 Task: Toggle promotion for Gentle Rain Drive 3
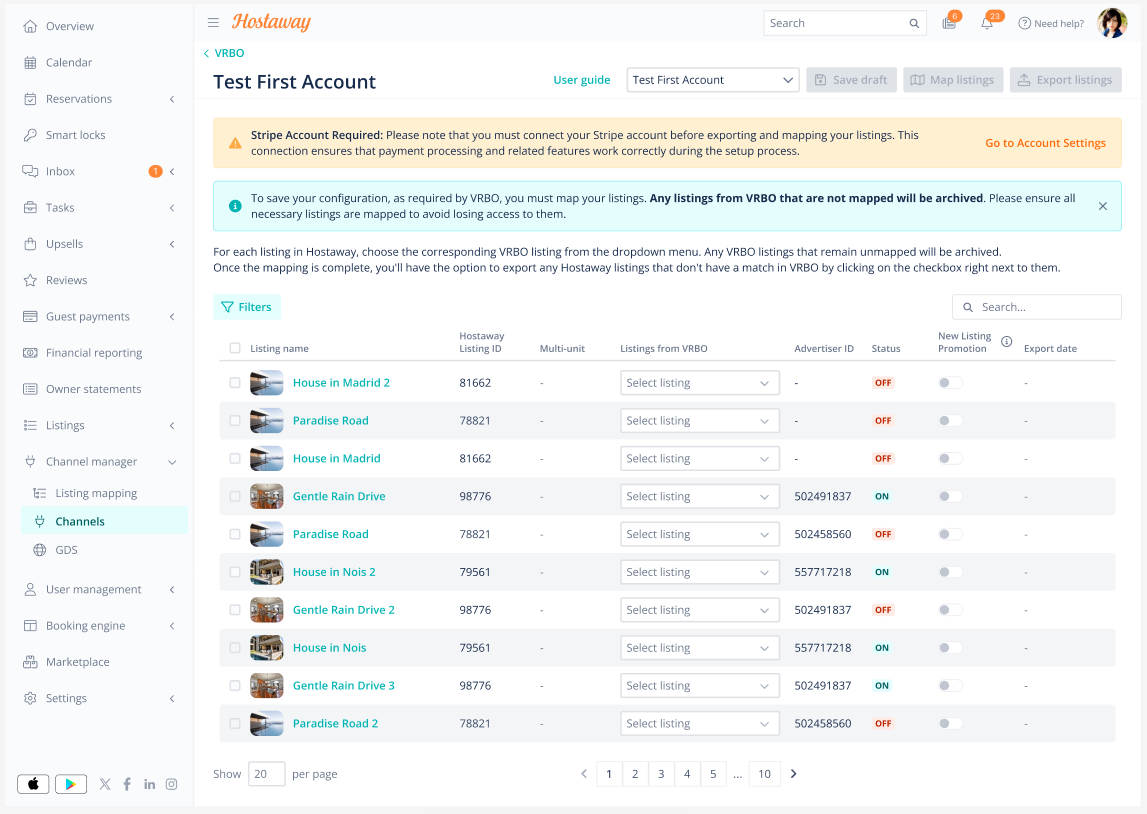950,685
